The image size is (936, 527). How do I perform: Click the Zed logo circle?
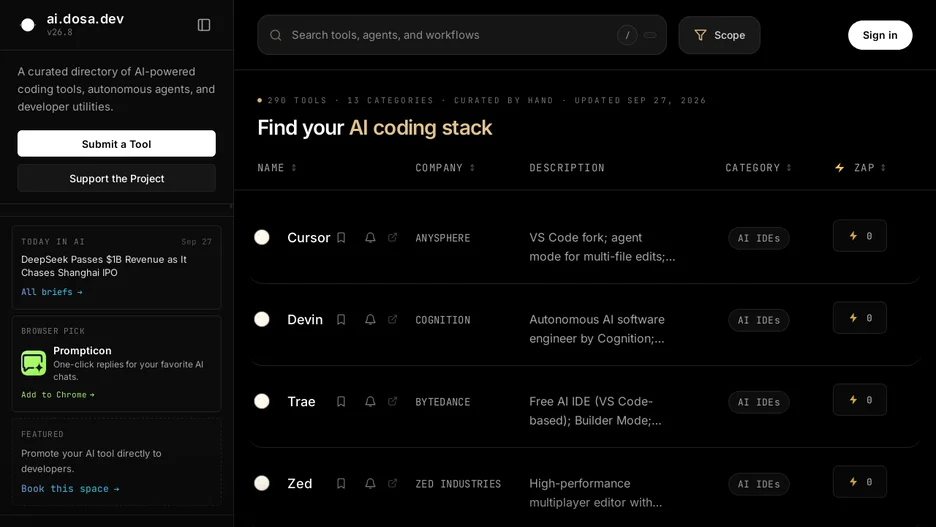(x=261, y=483)
